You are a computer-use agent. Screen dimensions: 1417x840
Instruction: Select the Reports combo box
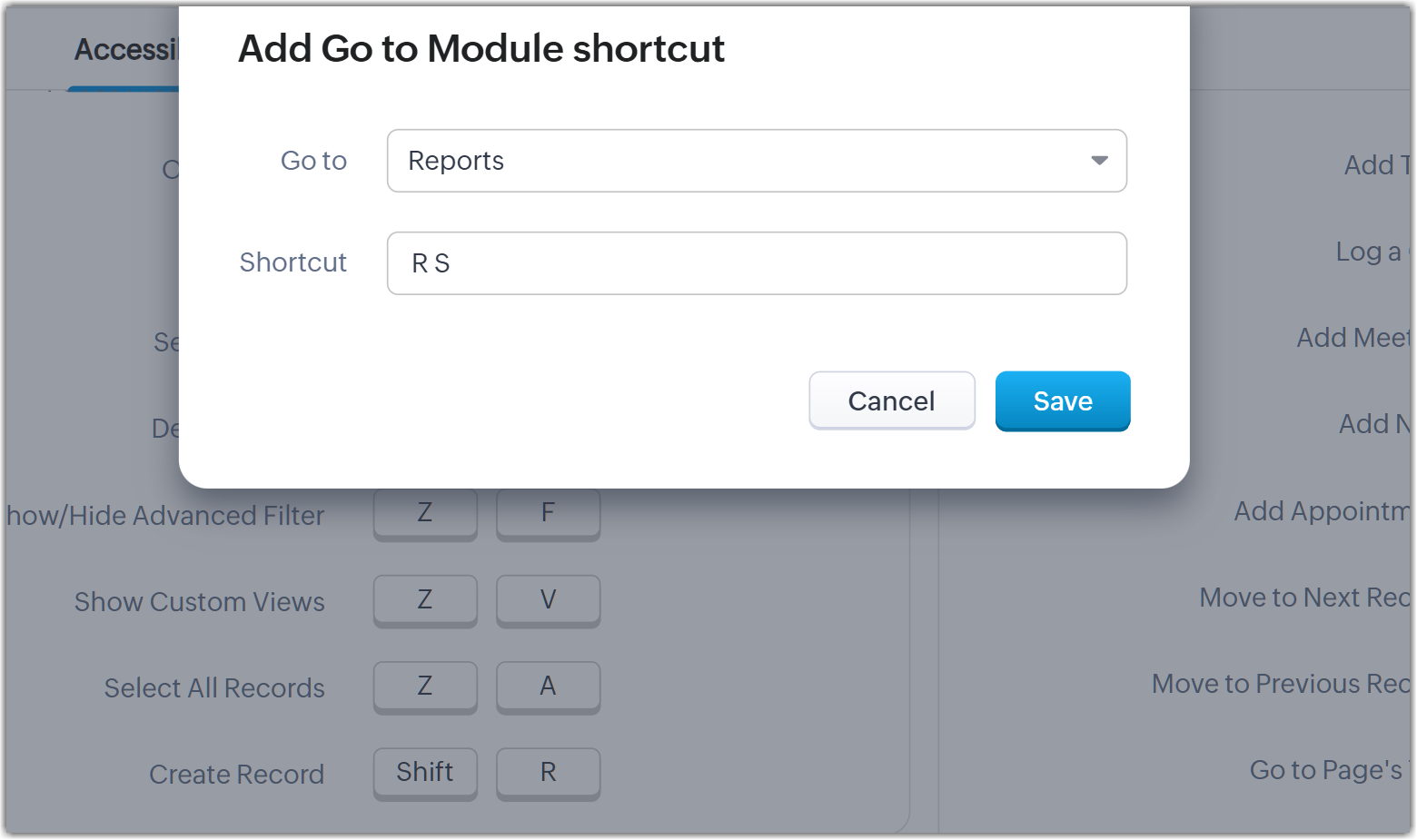point(757,161)
